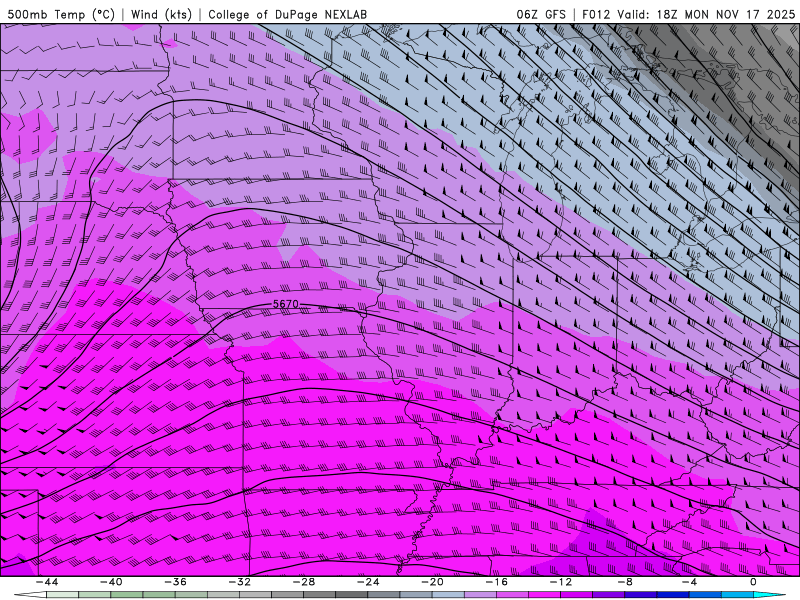The width and height of the screenshot is (800, 600).
Task: Click the "F012" forecast hour text
Action: pyautogui.click(x=596, y=14)
